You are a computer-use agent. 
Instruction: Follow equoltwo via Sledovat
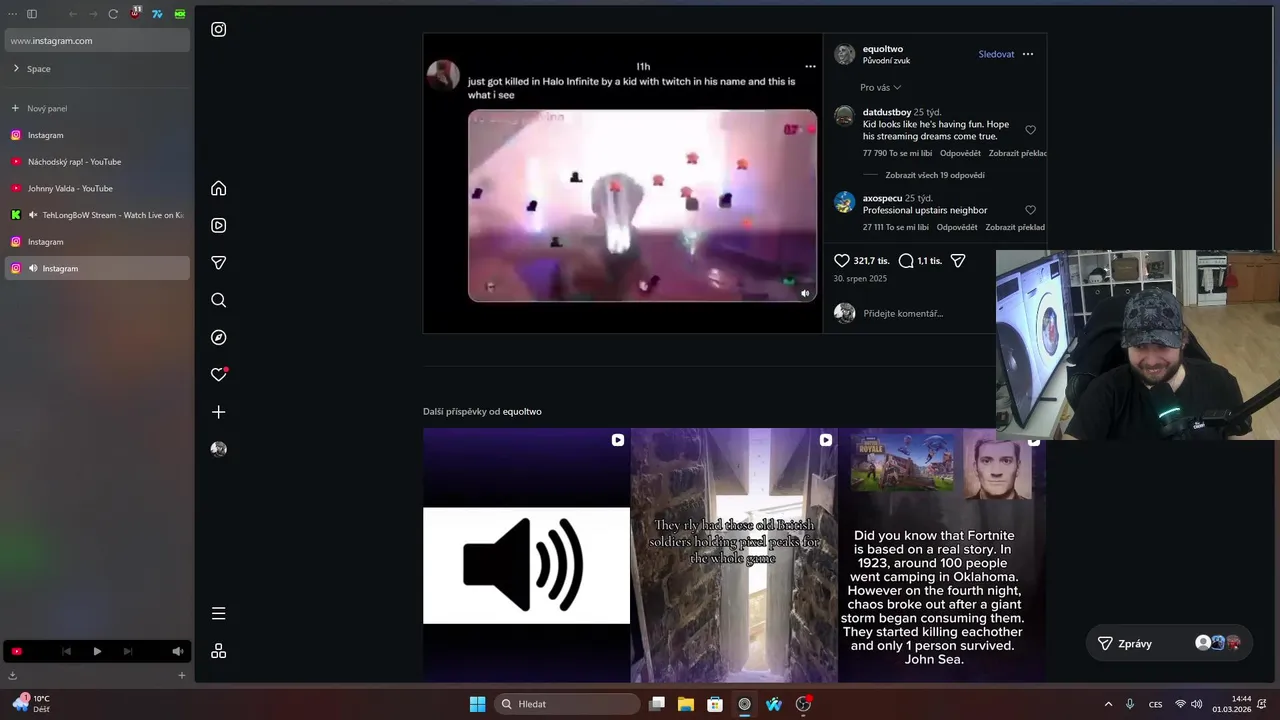point(996,54)
